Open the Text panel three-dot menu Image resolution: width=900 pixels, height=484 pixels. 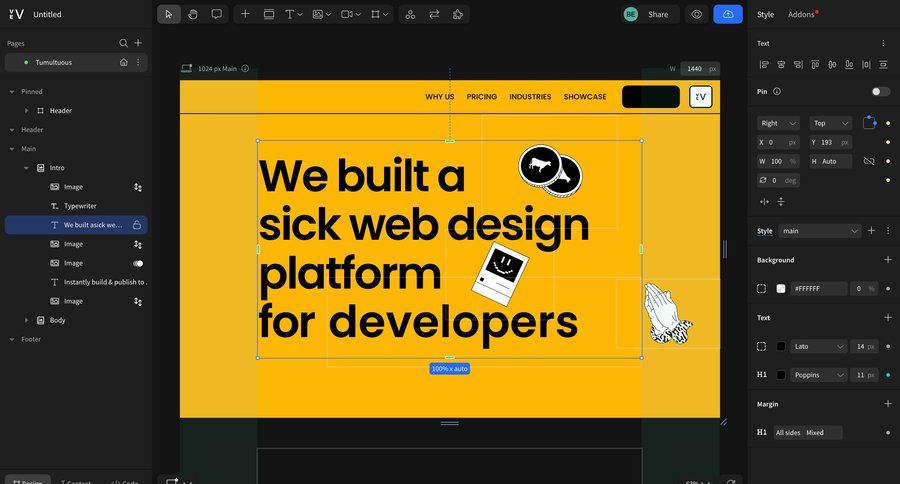(x=883, y=43)
